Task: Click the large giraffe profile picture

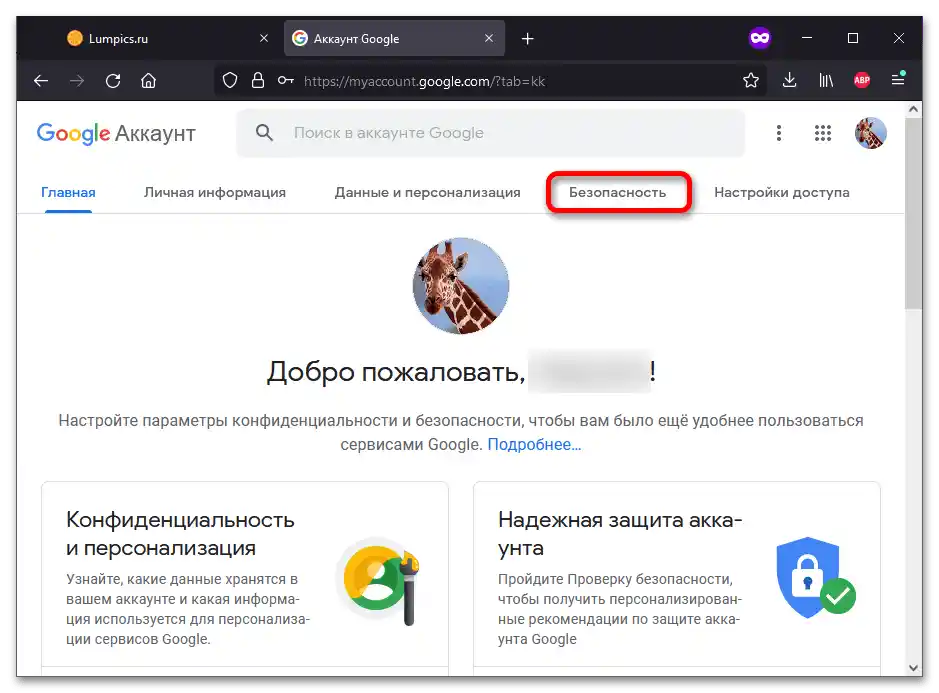Action: pos(461,286)
